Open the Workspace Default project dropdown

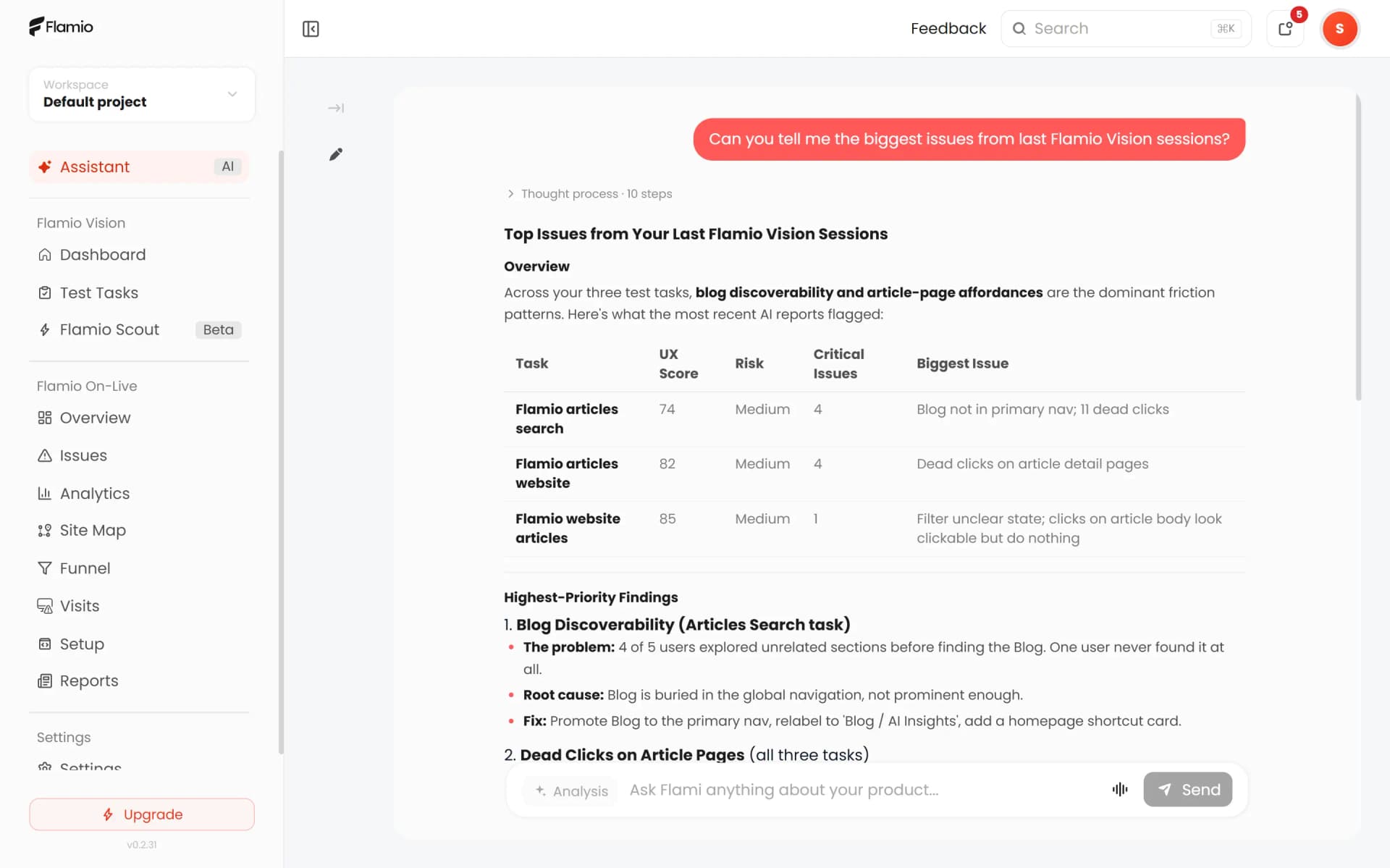point(142,94)
